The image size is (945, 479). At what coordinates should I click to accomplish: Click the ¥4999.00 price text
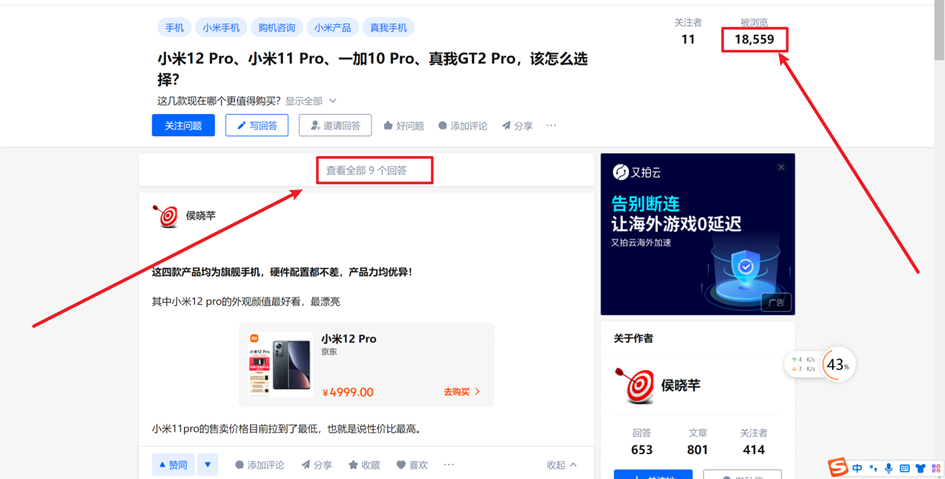(x=348, y=392)
